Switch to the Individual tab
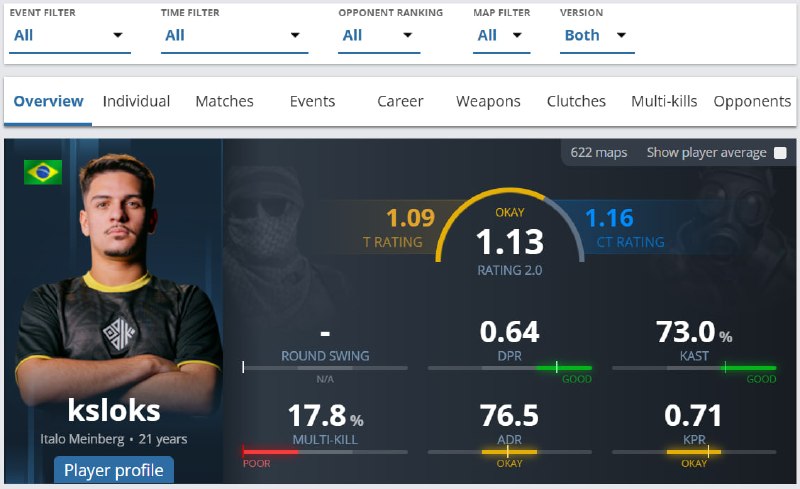The height and width of the screenshot is (489, 800). pos(136,101)
